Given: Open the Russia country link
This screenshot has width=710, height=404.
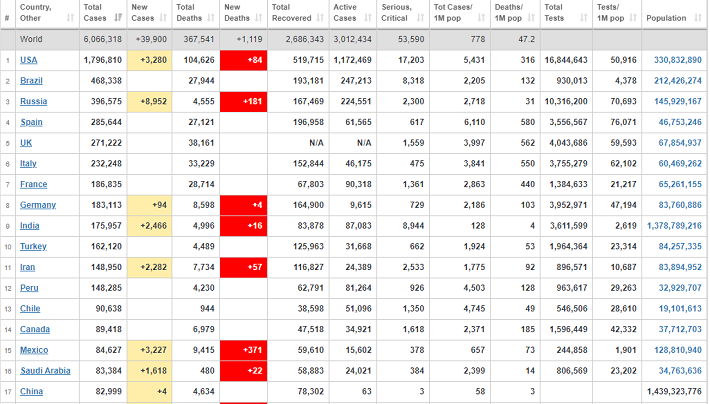Looking at the screenshot, I should (x=34, y=101).
